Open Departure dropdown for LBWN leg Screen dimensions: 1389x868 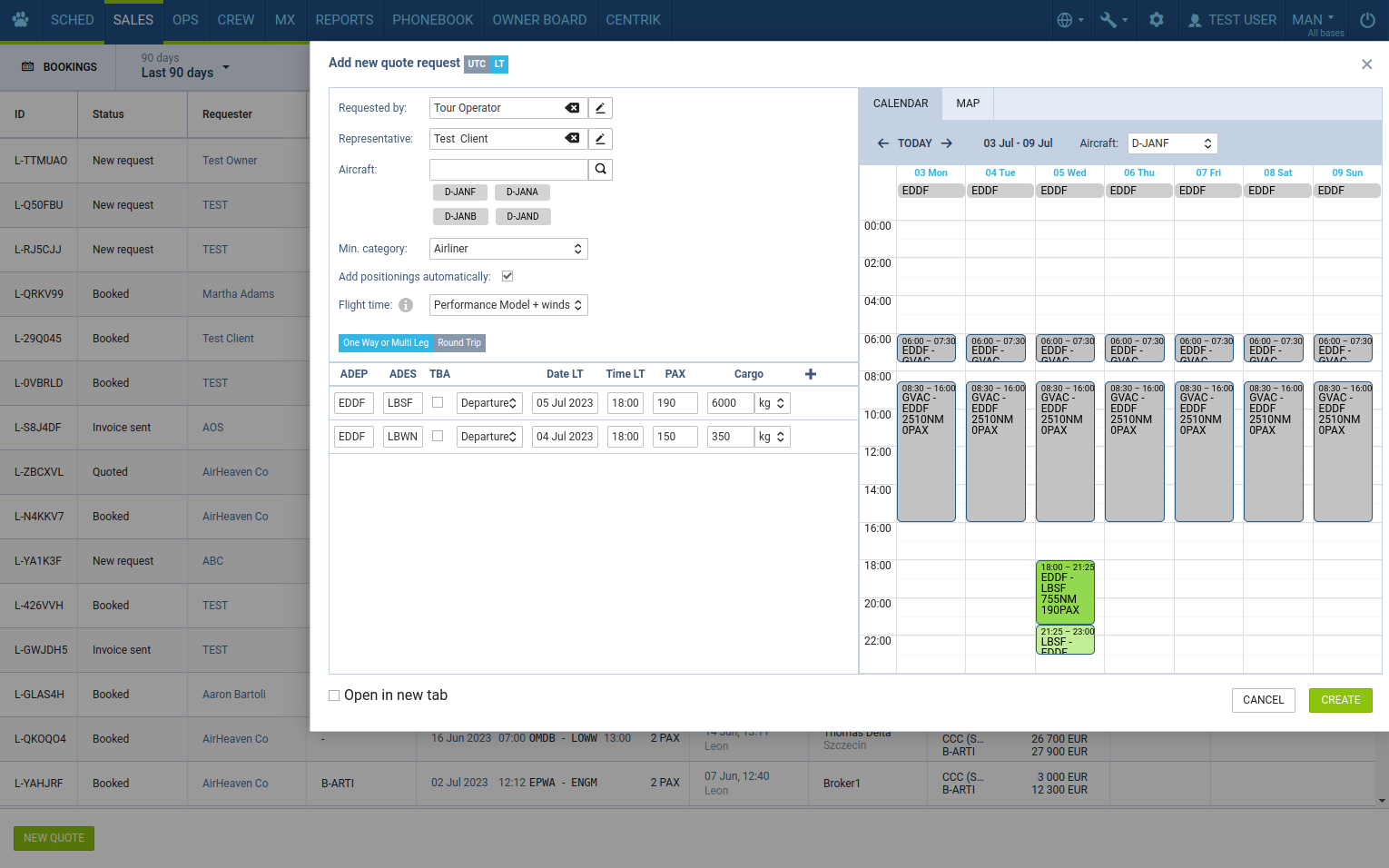tap(489, 437)
